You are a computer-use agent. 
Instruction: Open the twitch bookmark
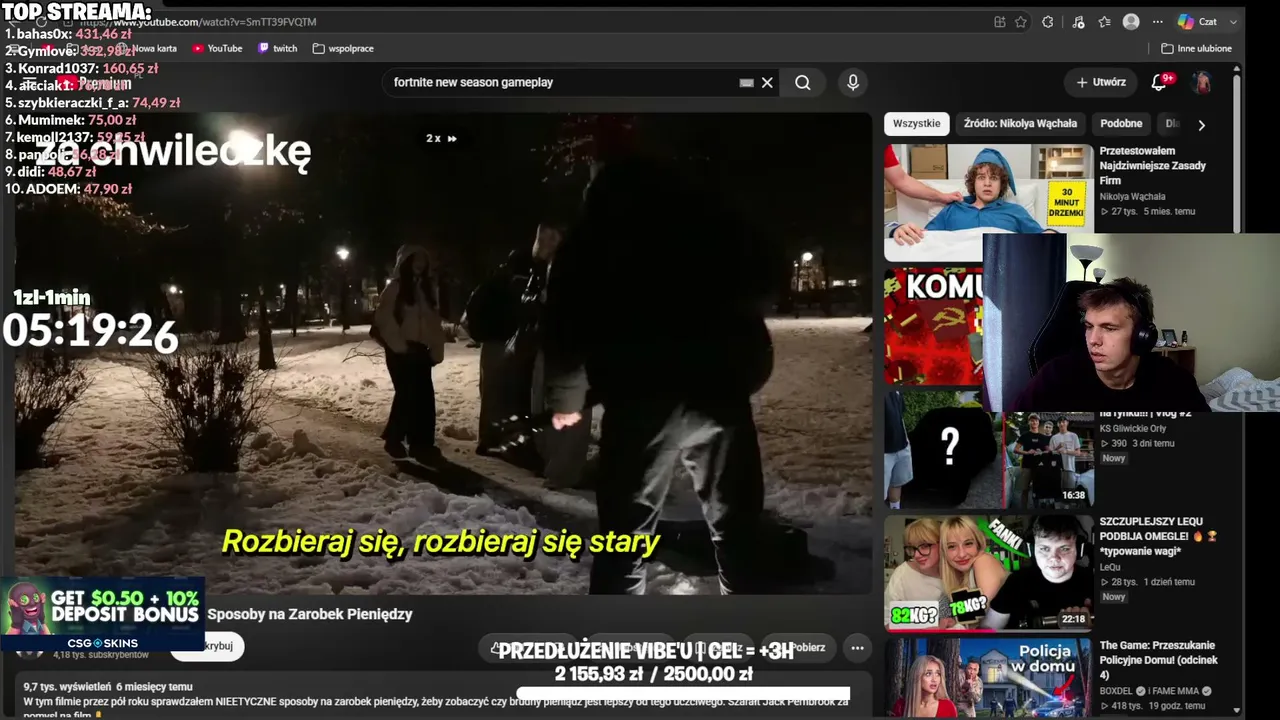[x=278, y=48]
